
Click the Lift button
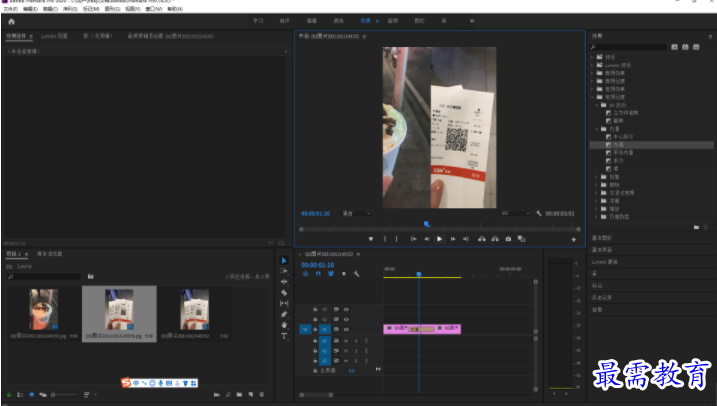click(x=482, y=239)
